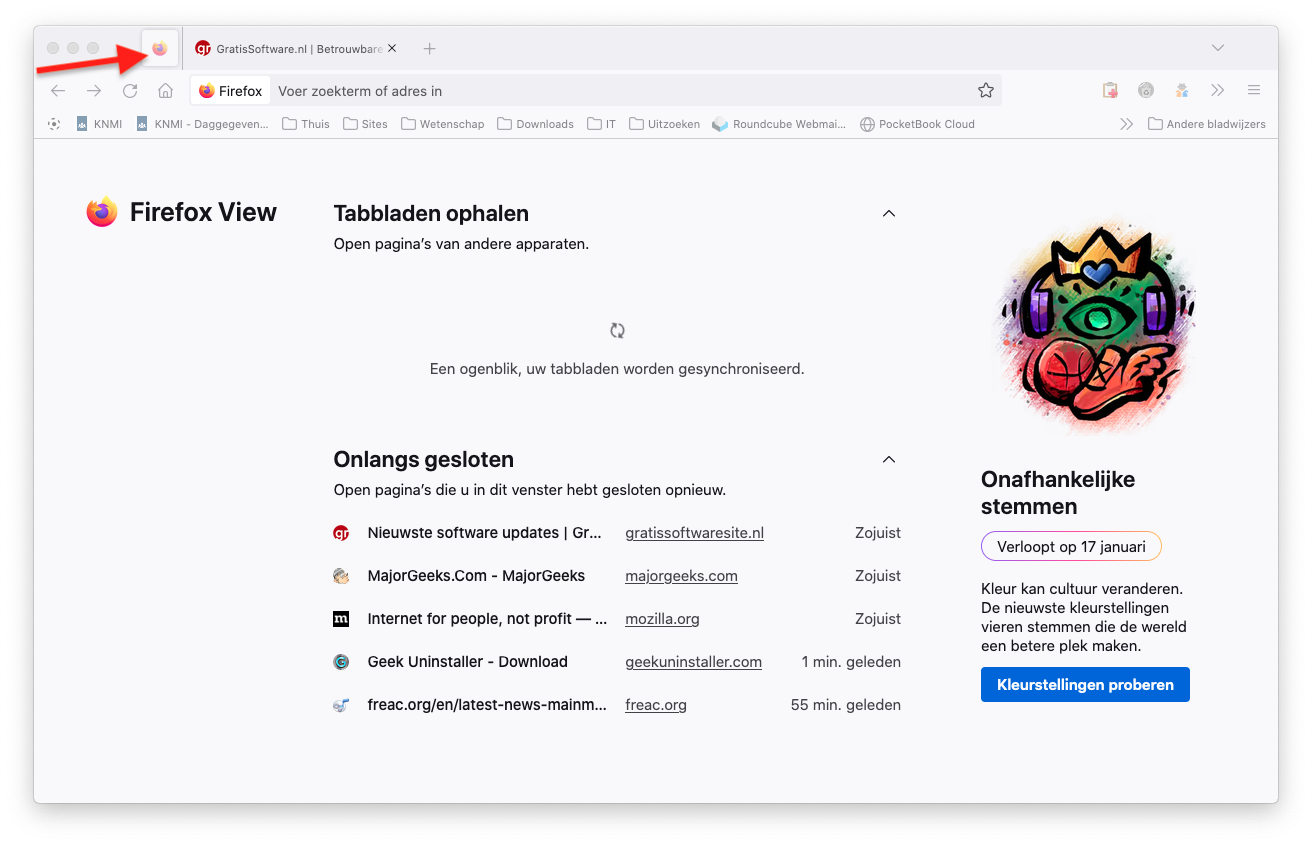
Task: Reopen the majorgeeks.com link
Action: (681, 576)
